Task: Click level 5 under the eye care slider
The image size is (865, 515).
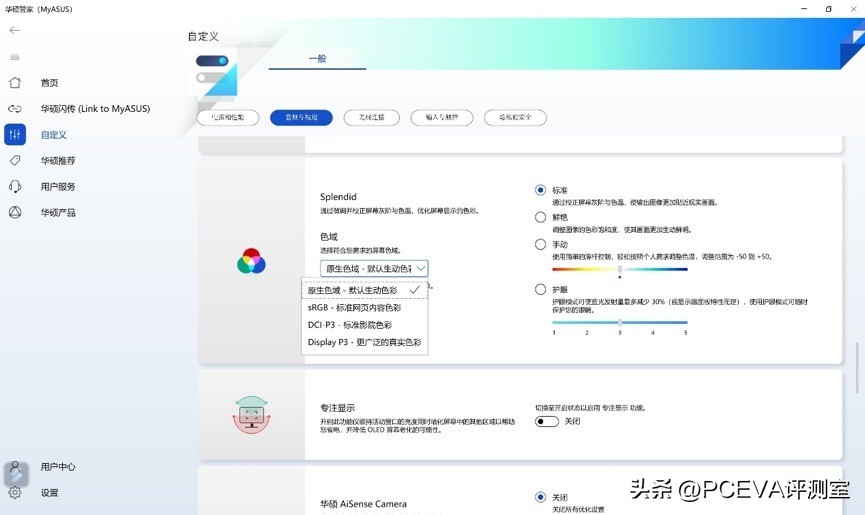Action: tap(686, 332)
